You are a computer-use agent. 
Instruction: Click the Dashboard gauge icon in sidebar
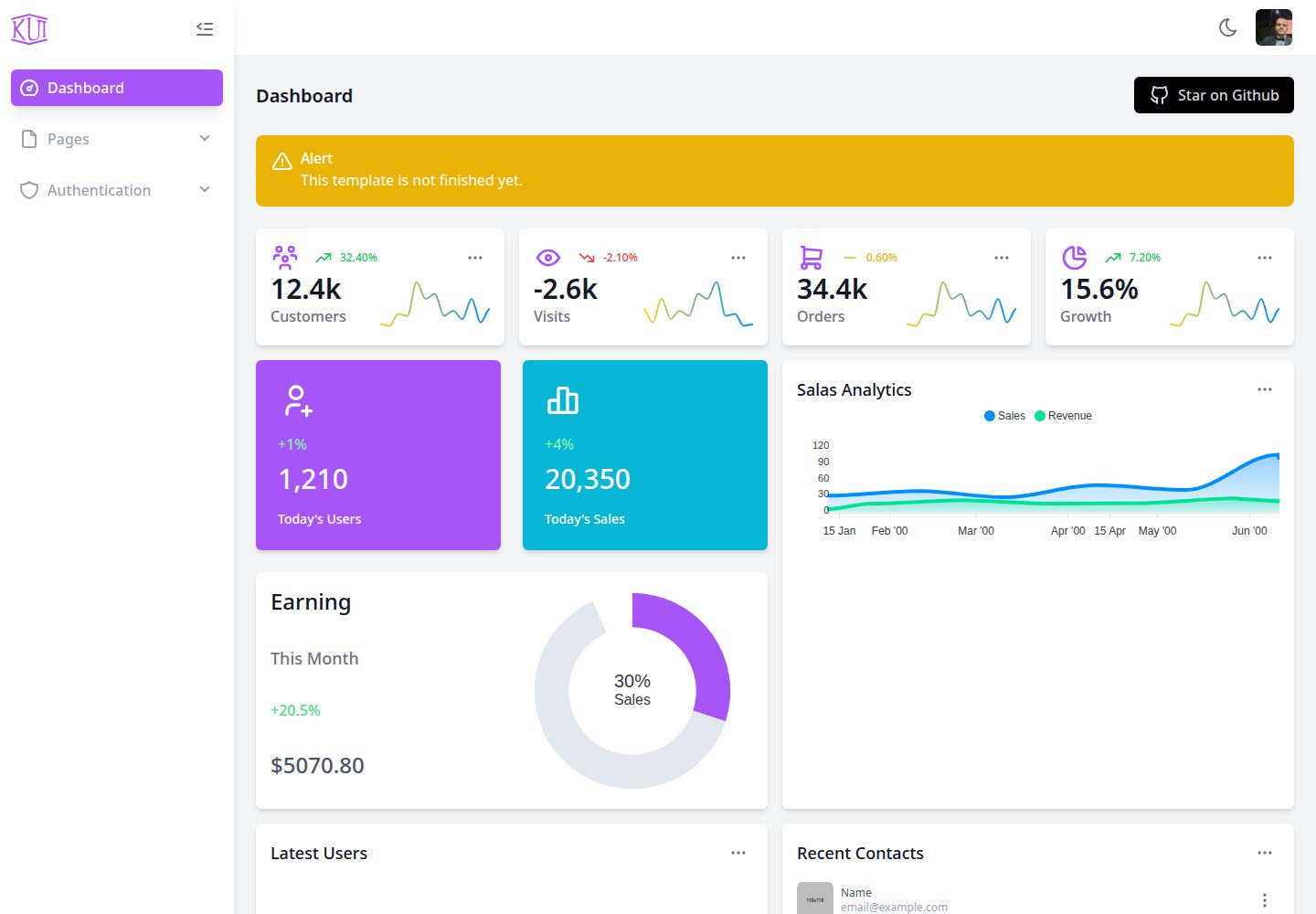click(29, 88)
